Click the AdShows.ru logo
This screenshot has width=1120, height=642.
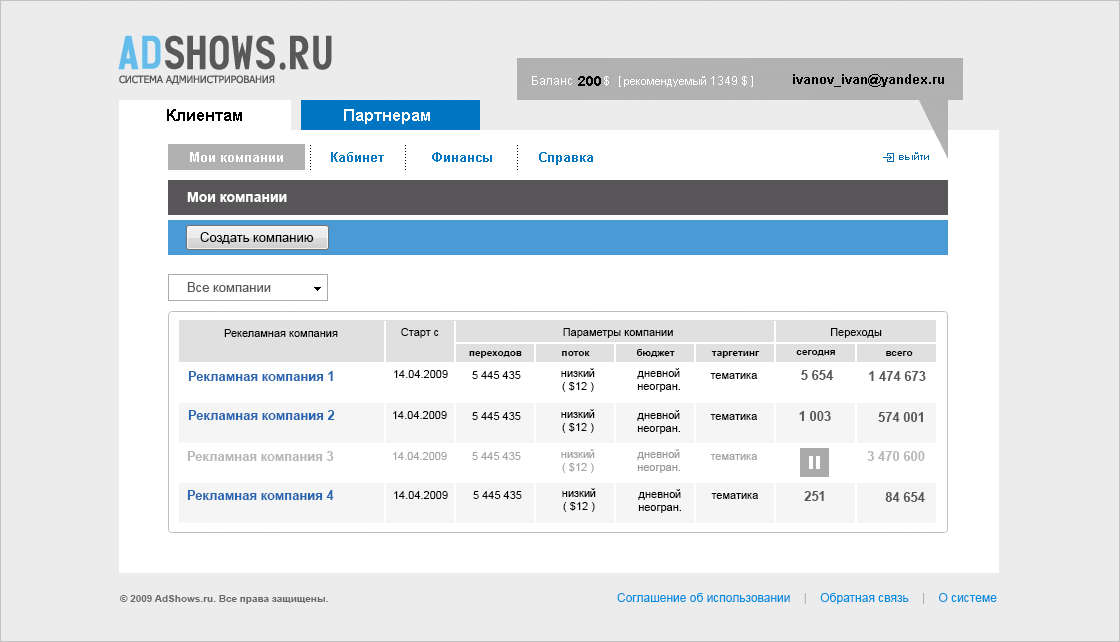225,60
